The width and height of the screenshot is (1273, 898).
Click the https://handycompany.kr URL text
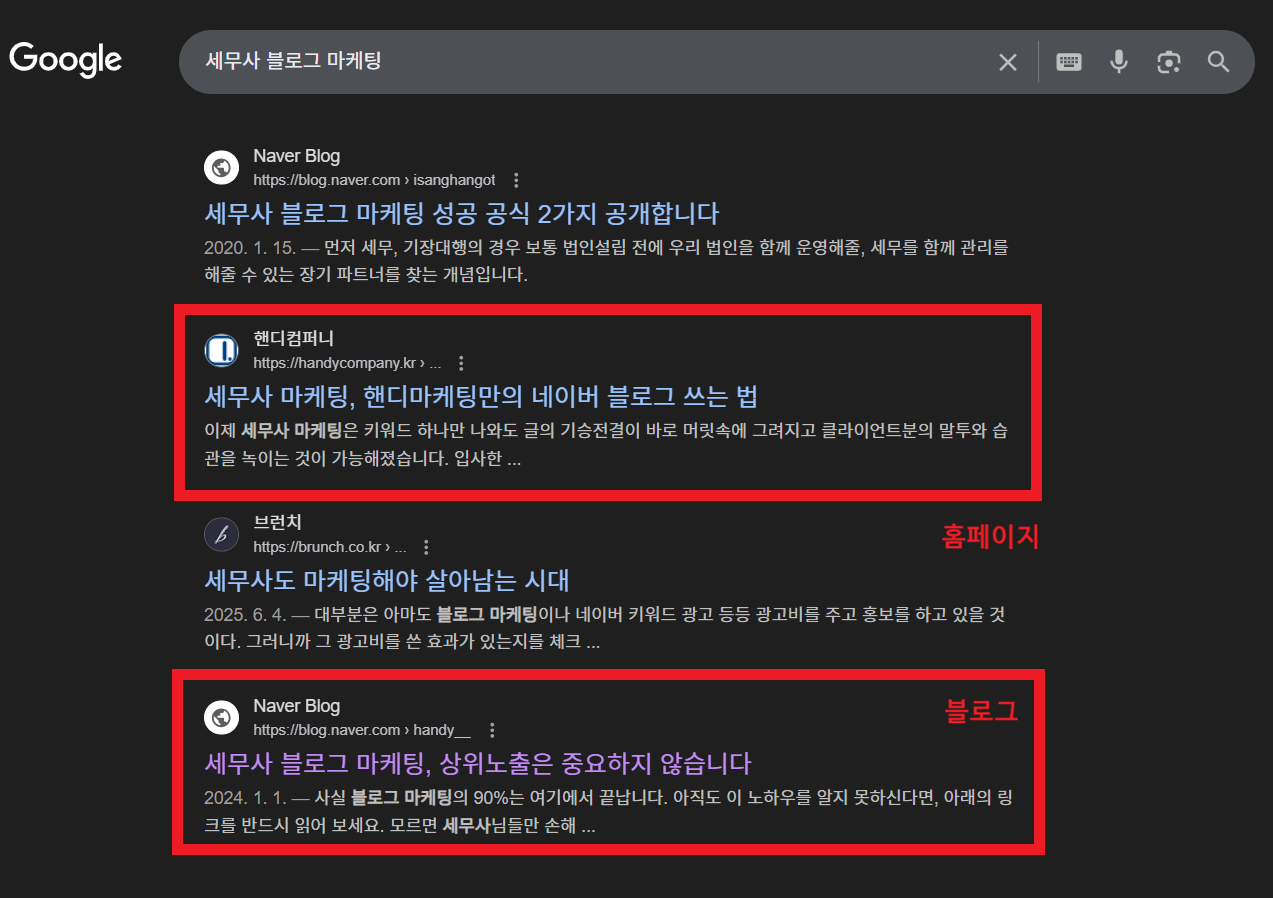tap(347, 363)
